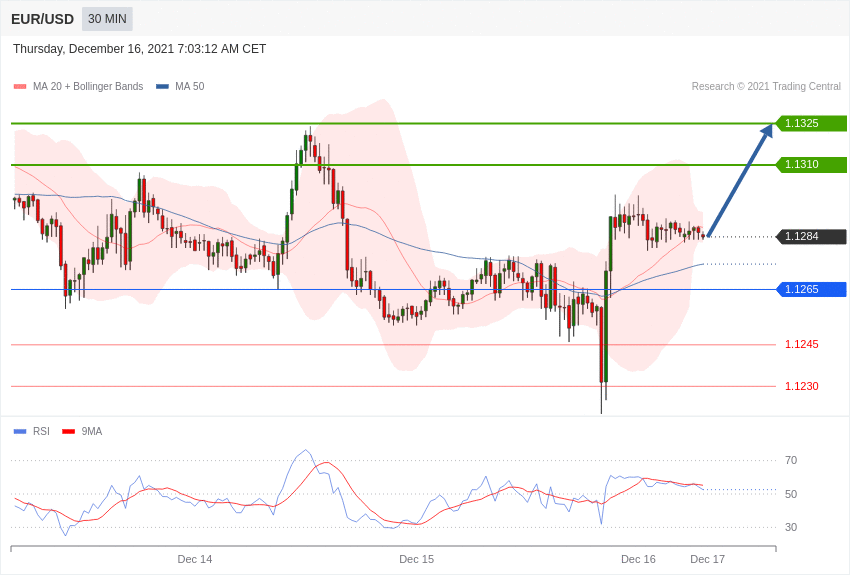
Task: Click the 1.1230 support level label
Action: (802, 386)
